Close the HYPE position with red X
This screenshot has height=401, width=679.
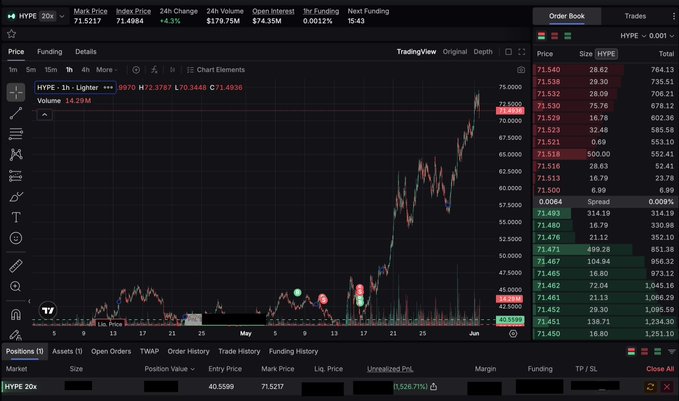pyautogui.click(x=667, y=387)
